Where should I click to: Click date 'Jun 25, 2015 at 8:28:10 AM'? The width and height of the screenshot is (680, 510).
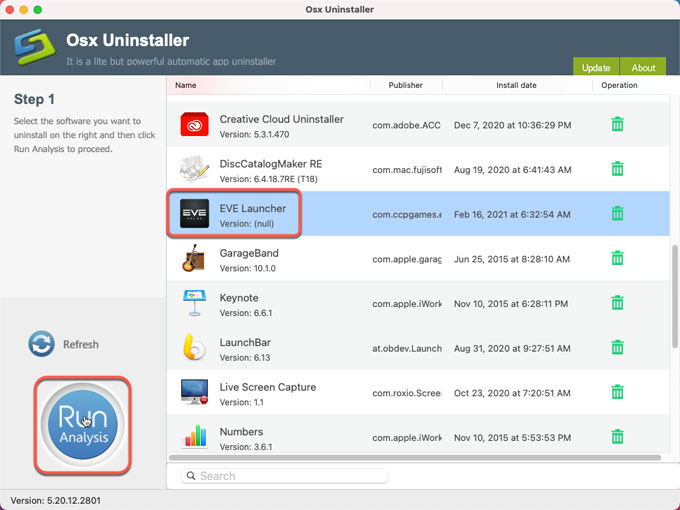(x=512, y=259)
